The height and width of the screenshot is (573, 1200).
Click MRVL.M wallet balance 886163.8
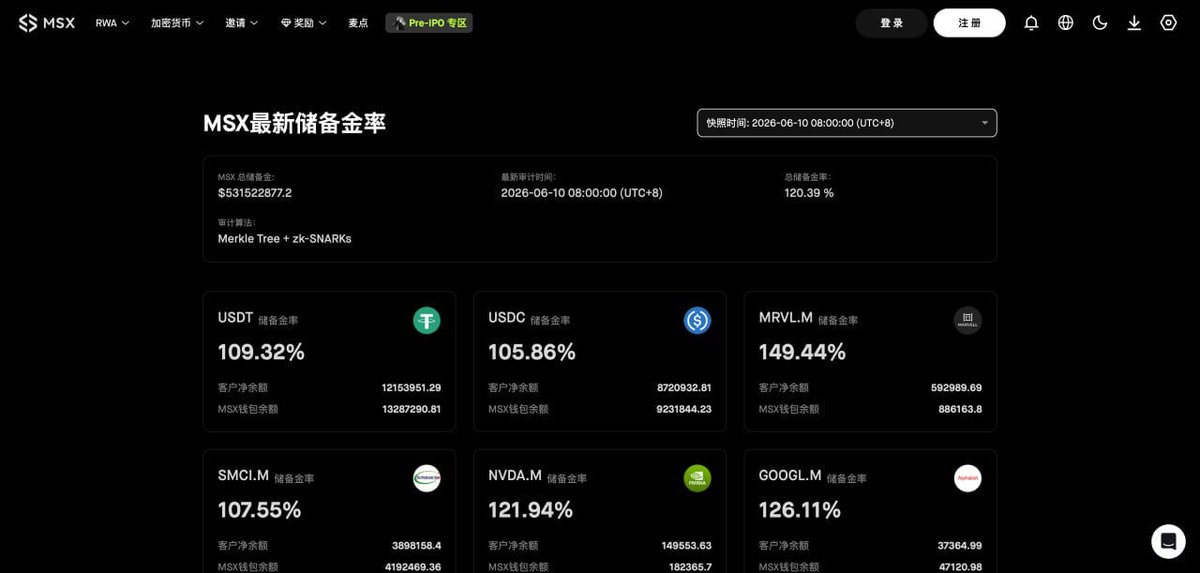[x=960, y=409]
